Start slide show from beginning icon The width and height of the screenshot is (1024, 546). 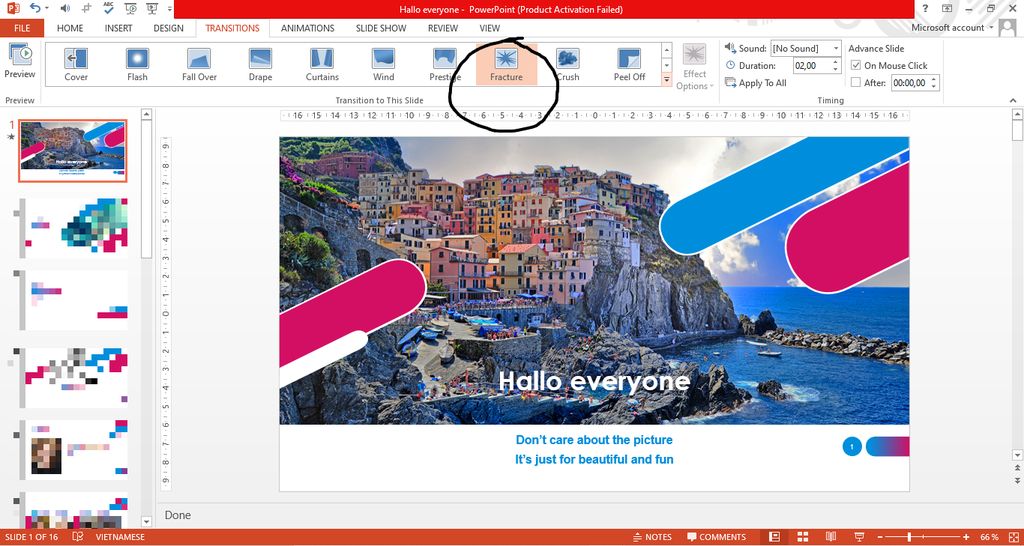pos(131,8)
